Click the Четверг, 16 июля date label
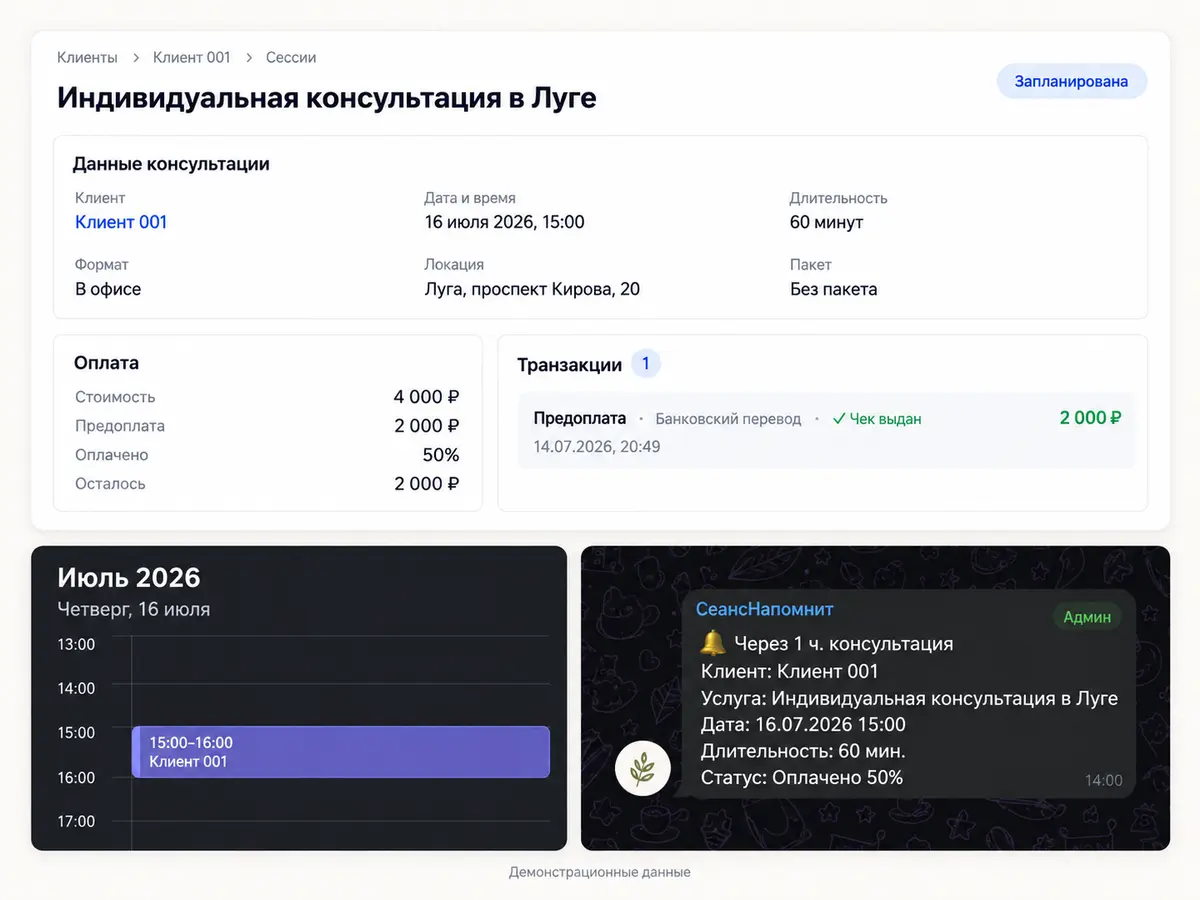 [134, 609]
